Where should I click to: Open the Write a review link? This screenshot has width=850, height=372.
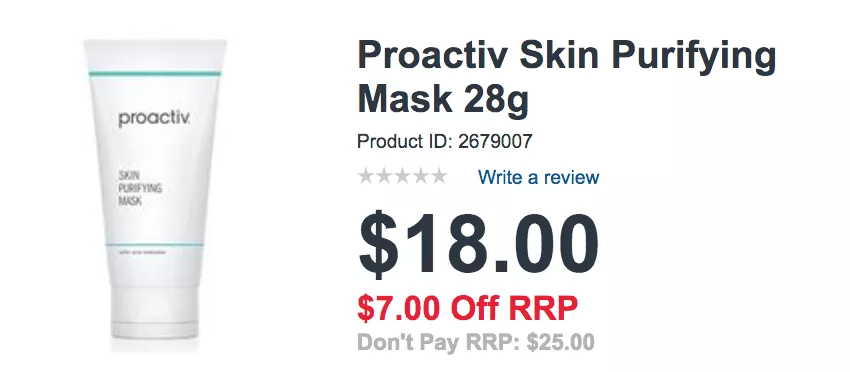tap(538, 177)
